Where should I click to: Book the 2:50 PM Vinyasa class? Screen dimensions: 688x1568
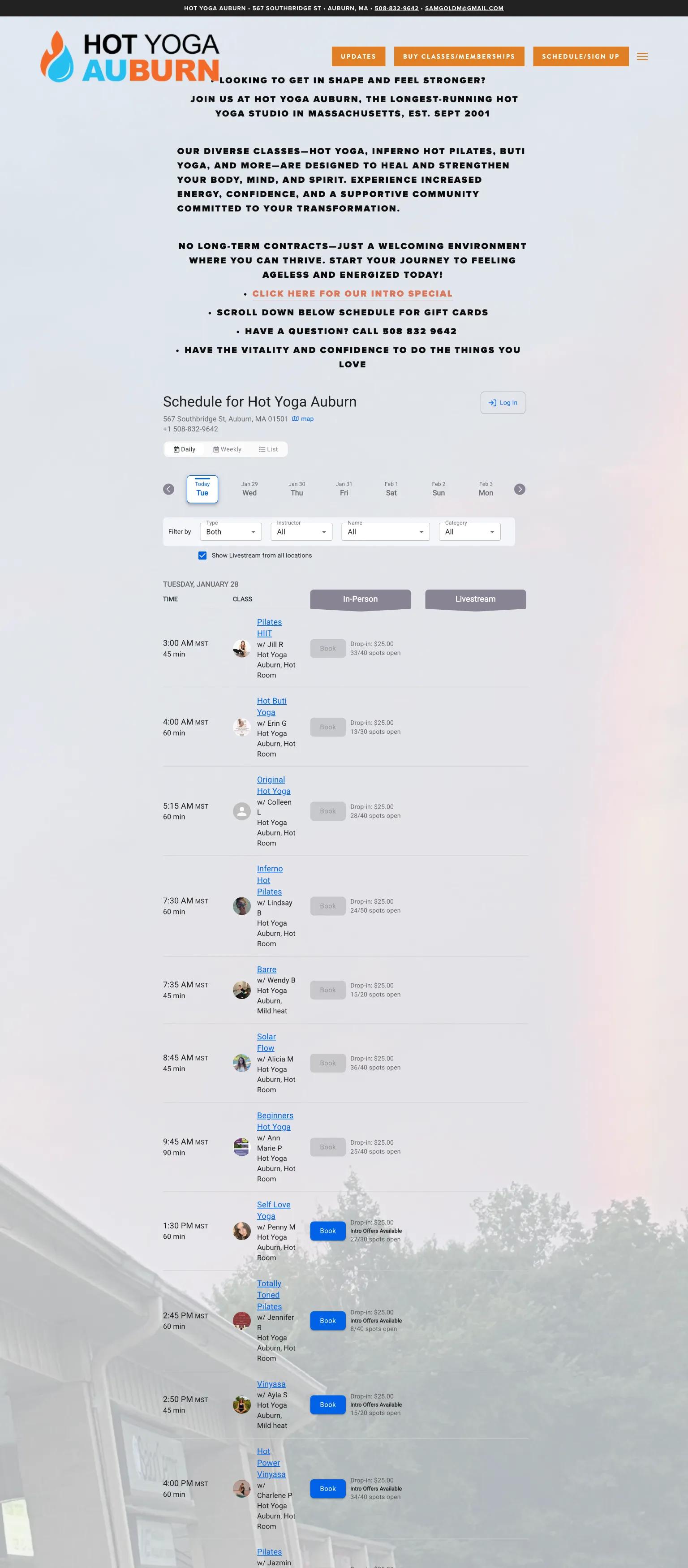click(x=327, y=1405)
